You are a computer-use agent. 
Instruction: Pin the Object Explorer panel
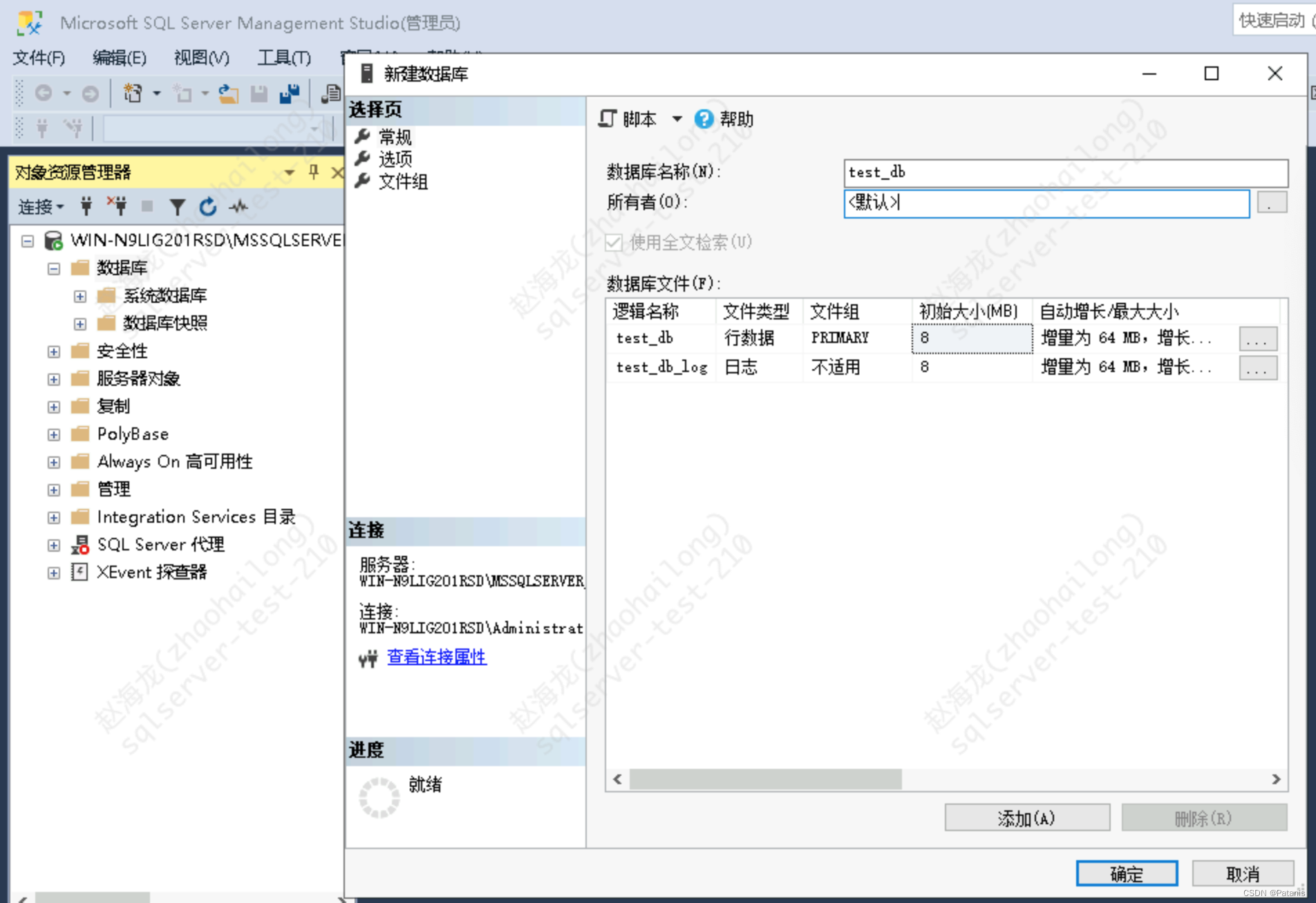click(314, 171)
